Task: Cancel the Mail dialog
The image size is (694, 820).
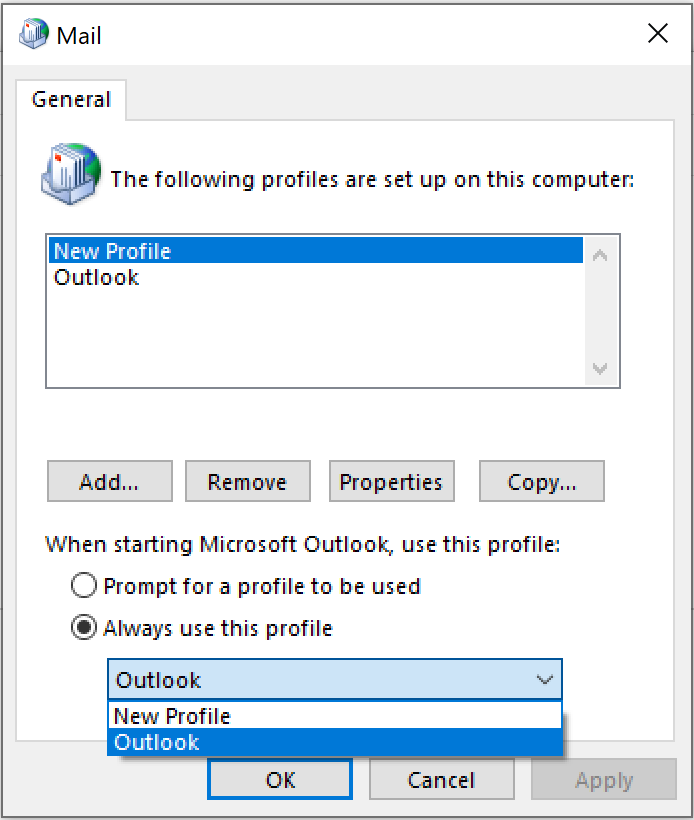Action: pos(441,780)
